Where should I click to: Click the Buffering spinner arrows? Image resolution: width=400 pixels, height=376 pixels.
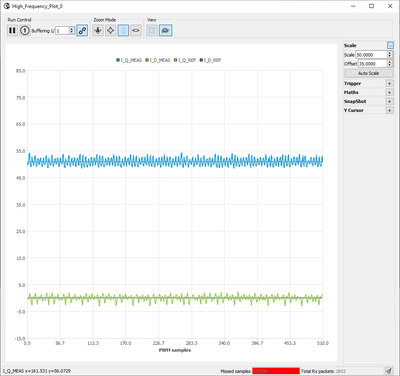click(72, 31)
